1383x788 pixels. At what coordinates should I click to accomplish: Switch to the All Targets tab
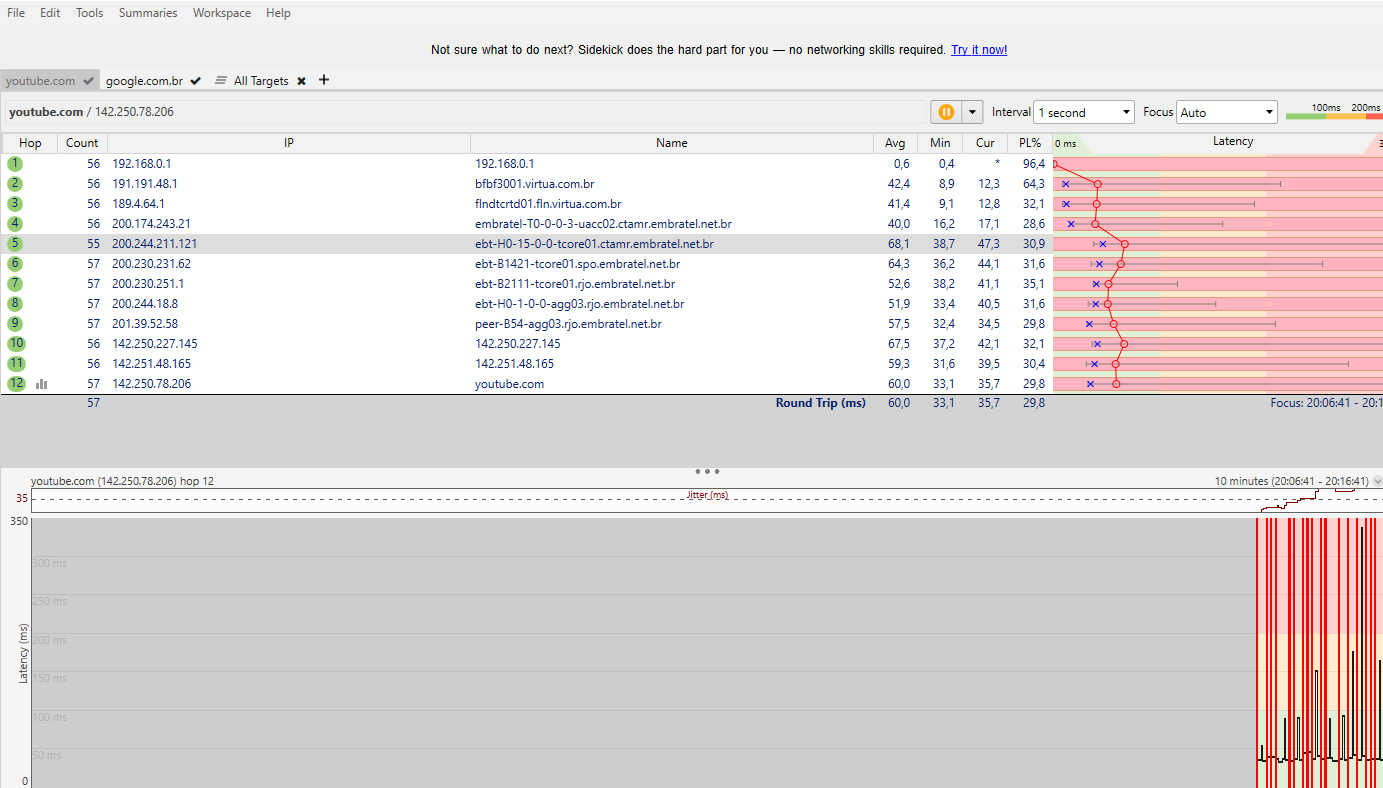pos(261,81)
